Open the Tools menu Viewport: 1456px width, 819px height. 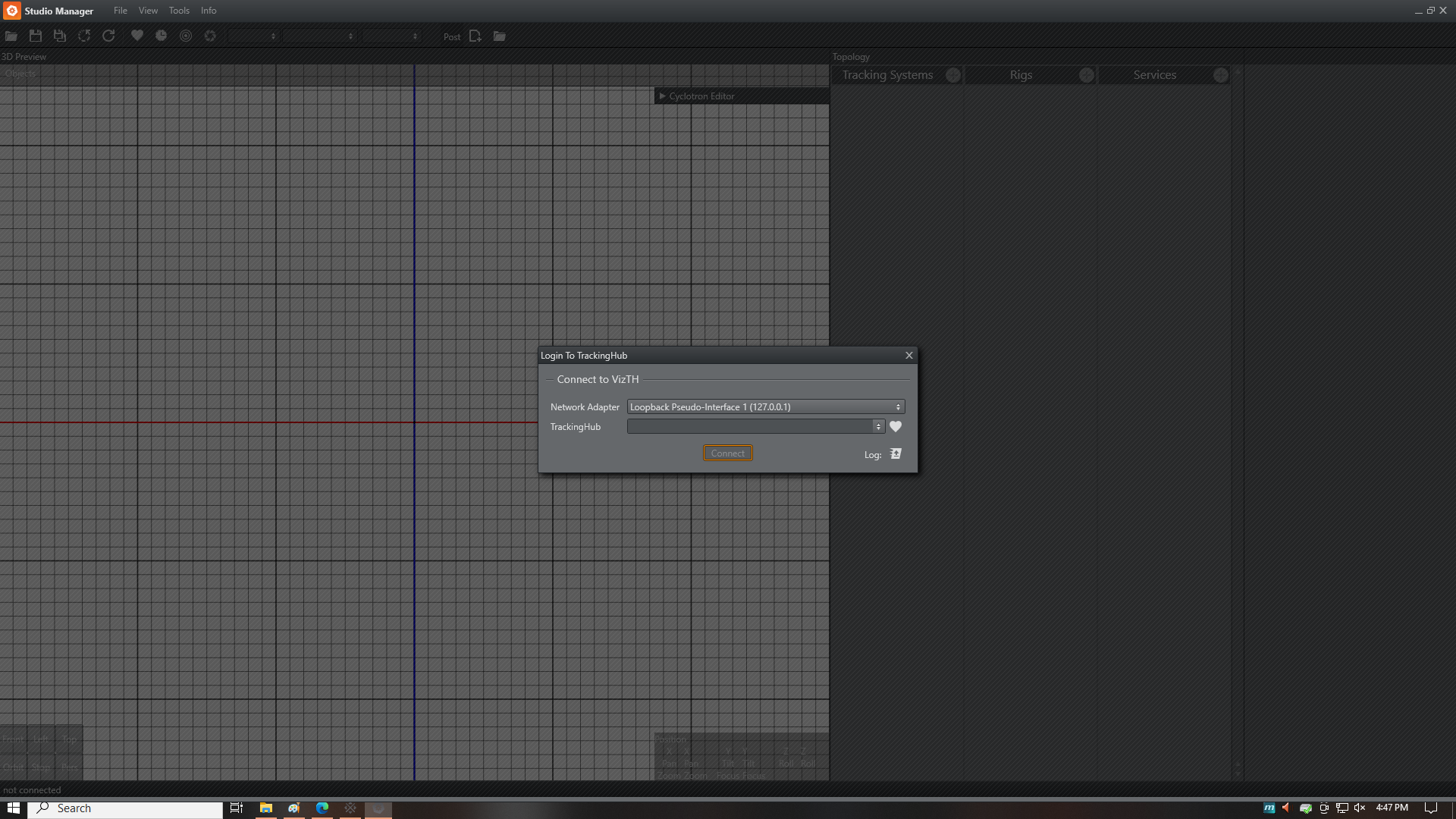[179, 11]
